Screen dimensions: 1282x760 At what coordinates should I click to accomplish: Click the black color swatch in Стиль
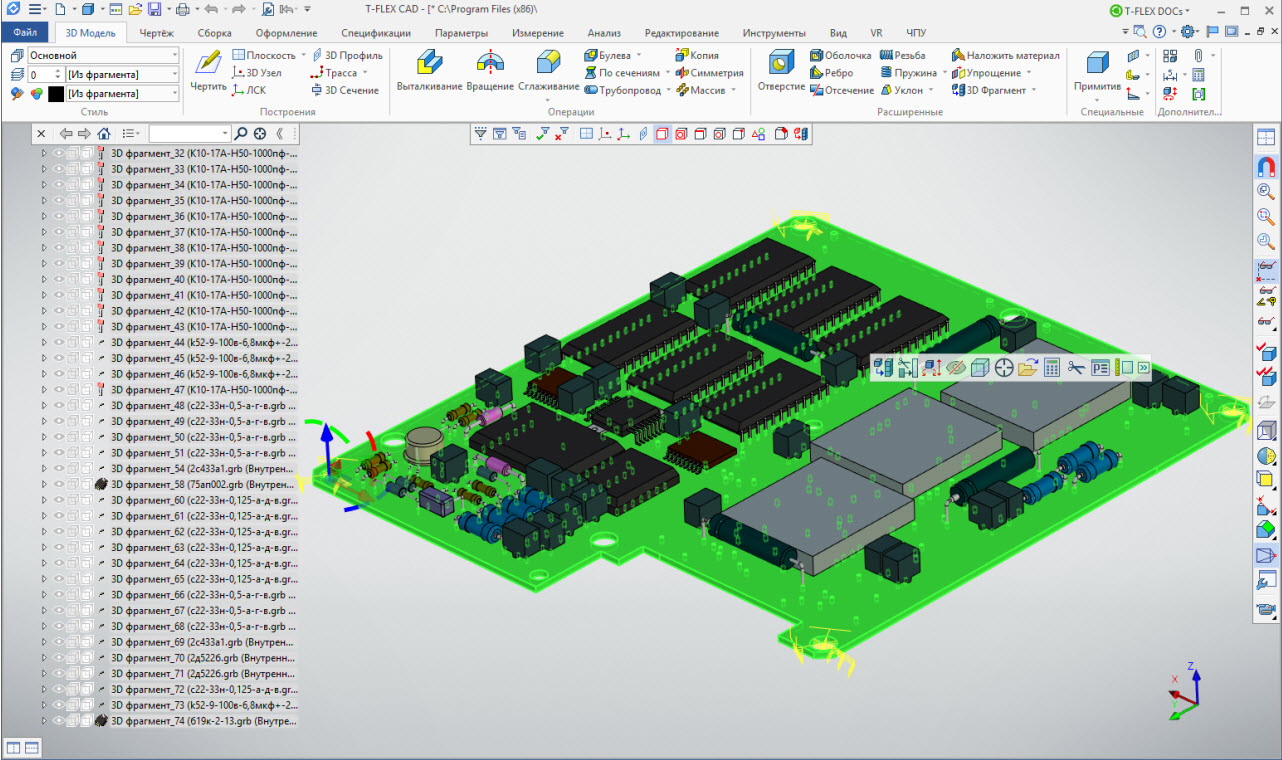click(56, 93)
